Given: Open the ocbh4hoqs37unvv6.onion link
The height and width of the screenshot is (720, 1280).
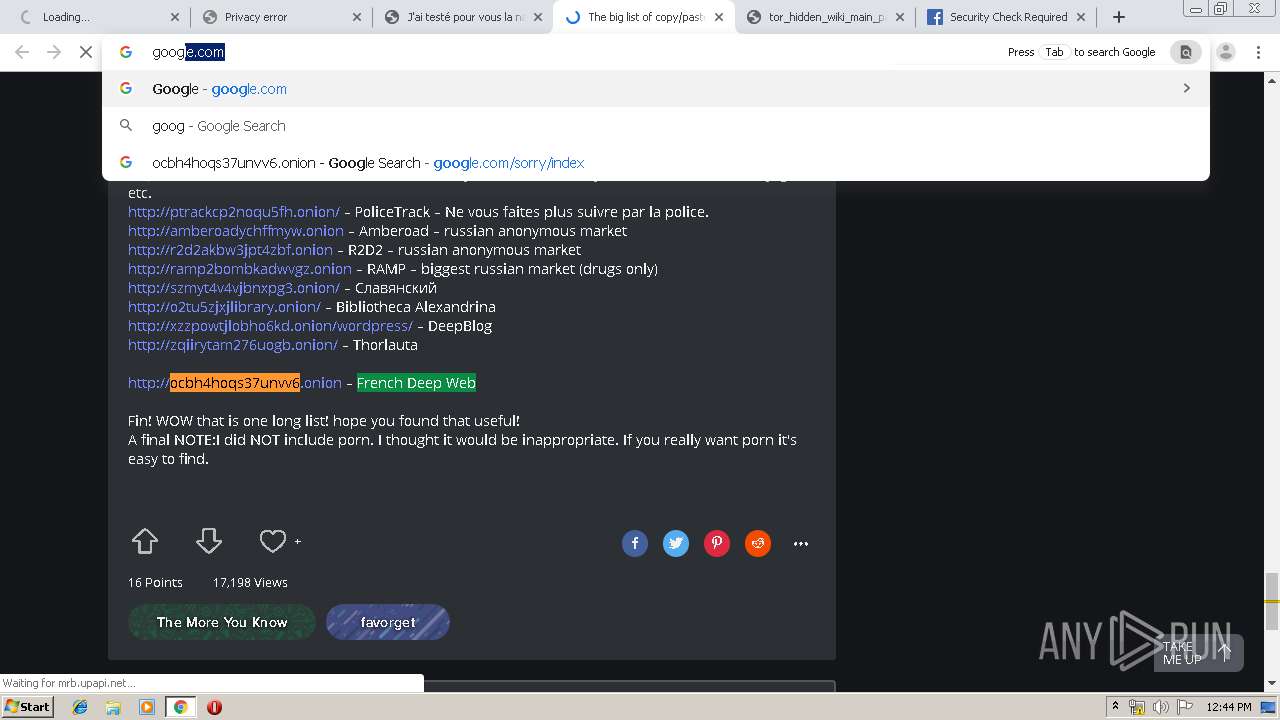Looking at the screenshot, I should [235, 383].
